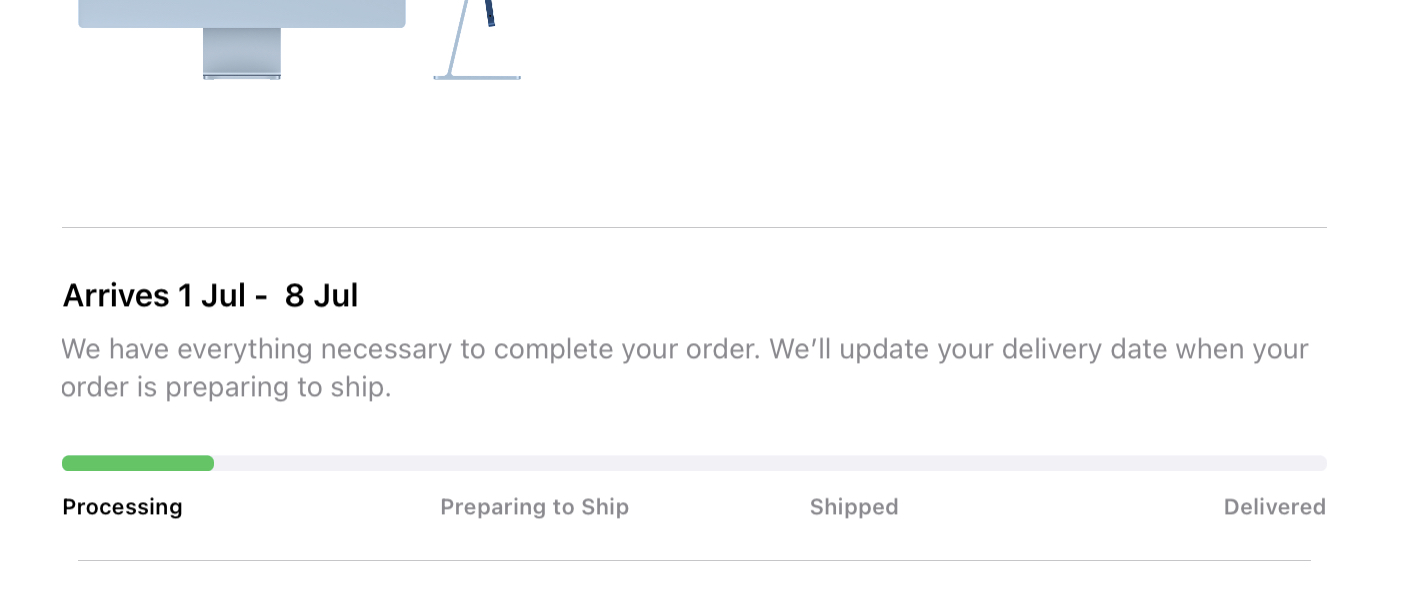Click the green filled progress segment
Image resolution: width=1414 pixels, height=607 pixels.
[138, 463]
